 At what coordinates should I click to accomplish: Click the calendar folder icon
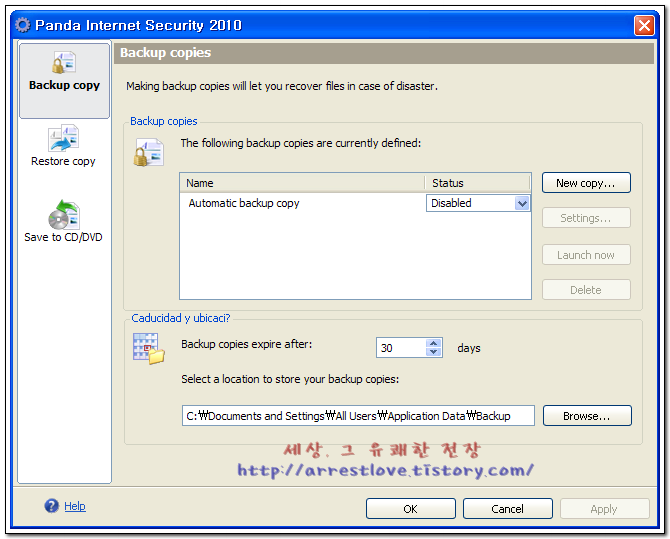coord(148,349)
